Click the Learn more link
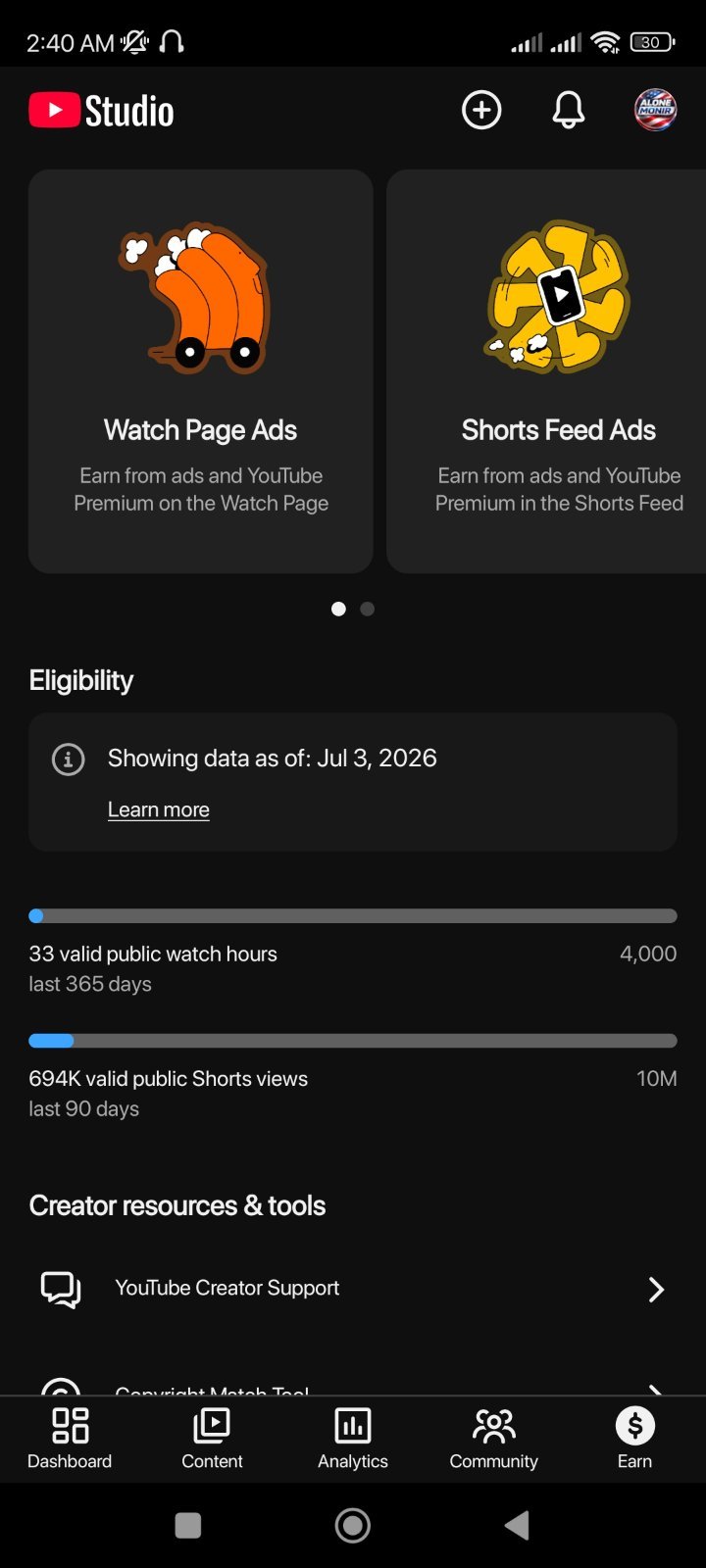The image size is (706, 1568). [x=159, y=809]
